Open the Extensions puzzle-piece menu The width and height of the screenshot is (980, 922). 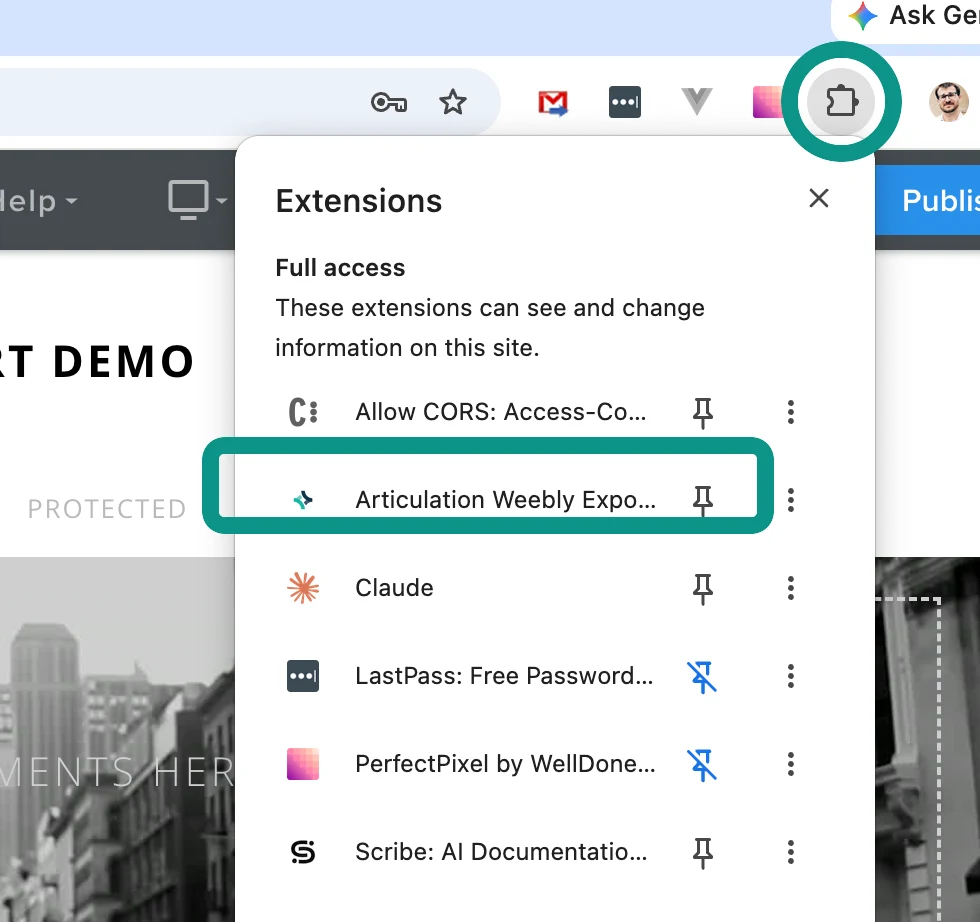pyautogui.click(x=841, y=101)
